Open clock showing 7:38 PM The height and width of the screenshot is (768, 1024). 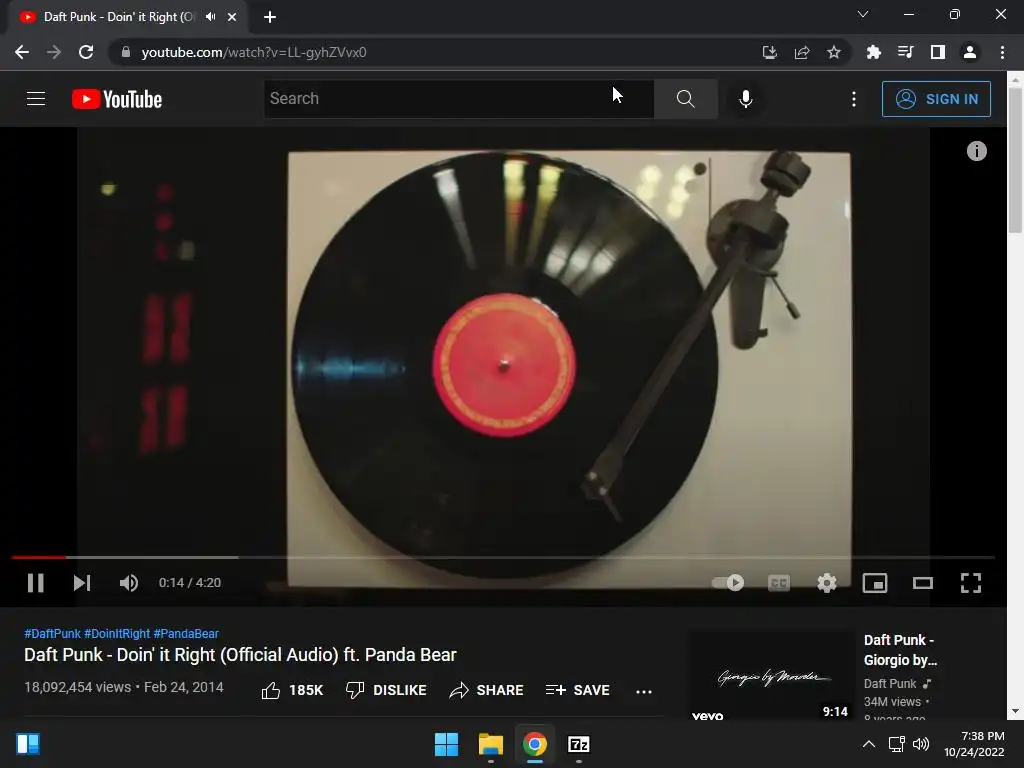click(974, 744)
